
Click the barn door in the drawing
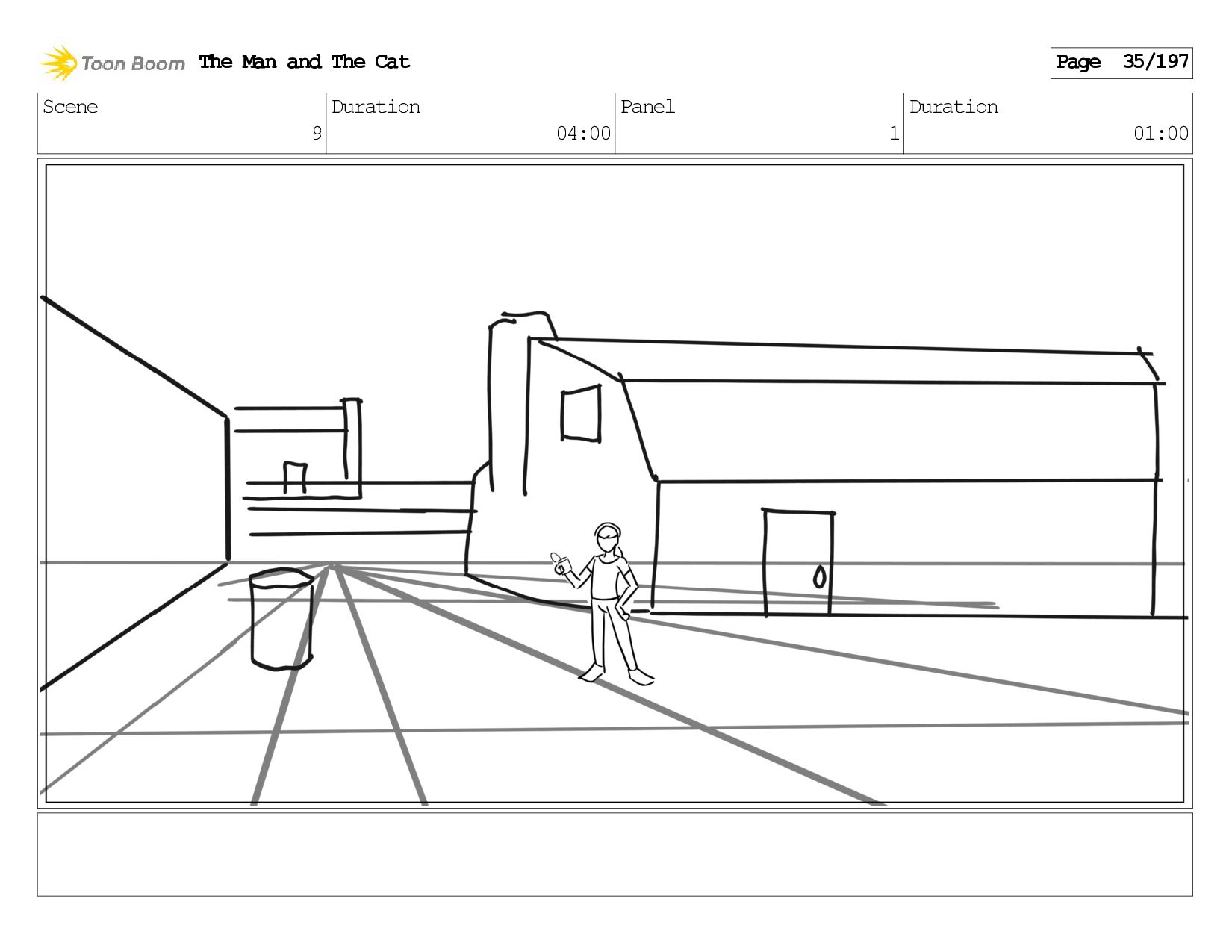798,562
